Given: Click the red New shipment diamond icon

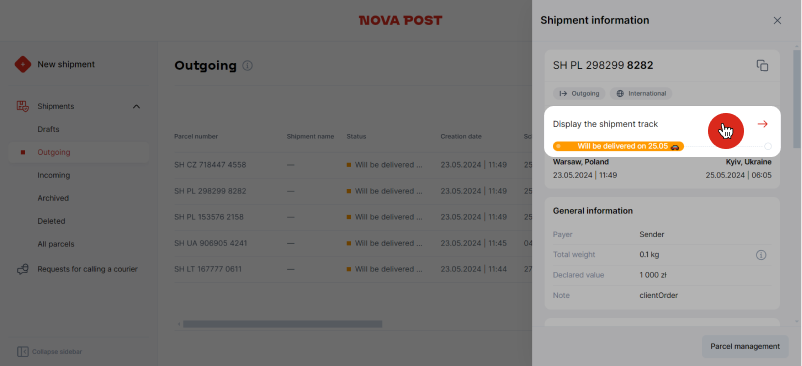Looking at the screenshot, I should tap(23, 64).
